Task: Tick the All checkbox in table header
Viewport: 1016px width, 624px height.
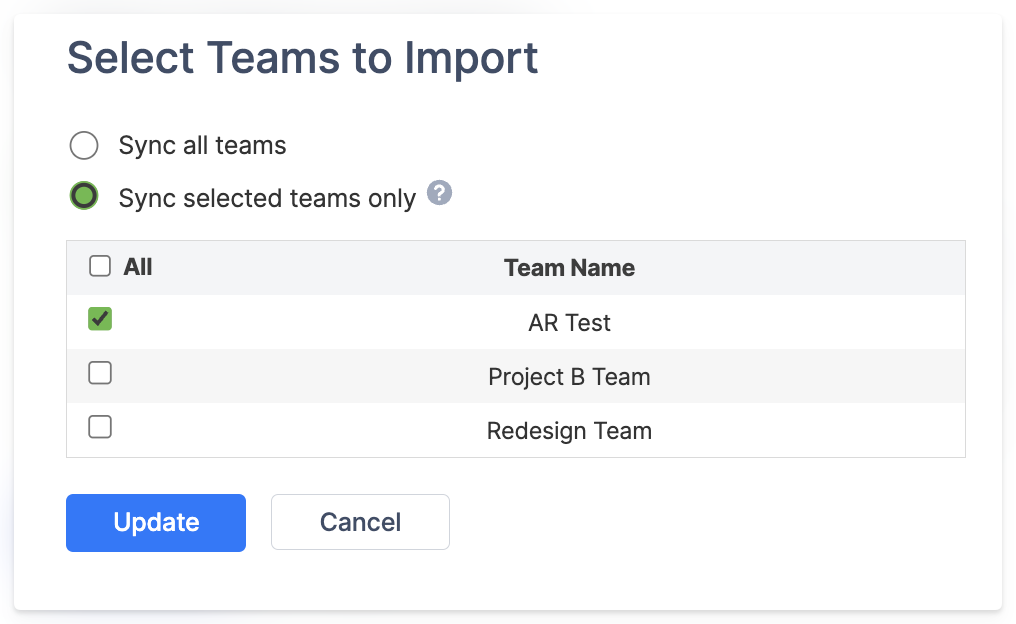Action: pyautogui.click(x=100, y=267)
